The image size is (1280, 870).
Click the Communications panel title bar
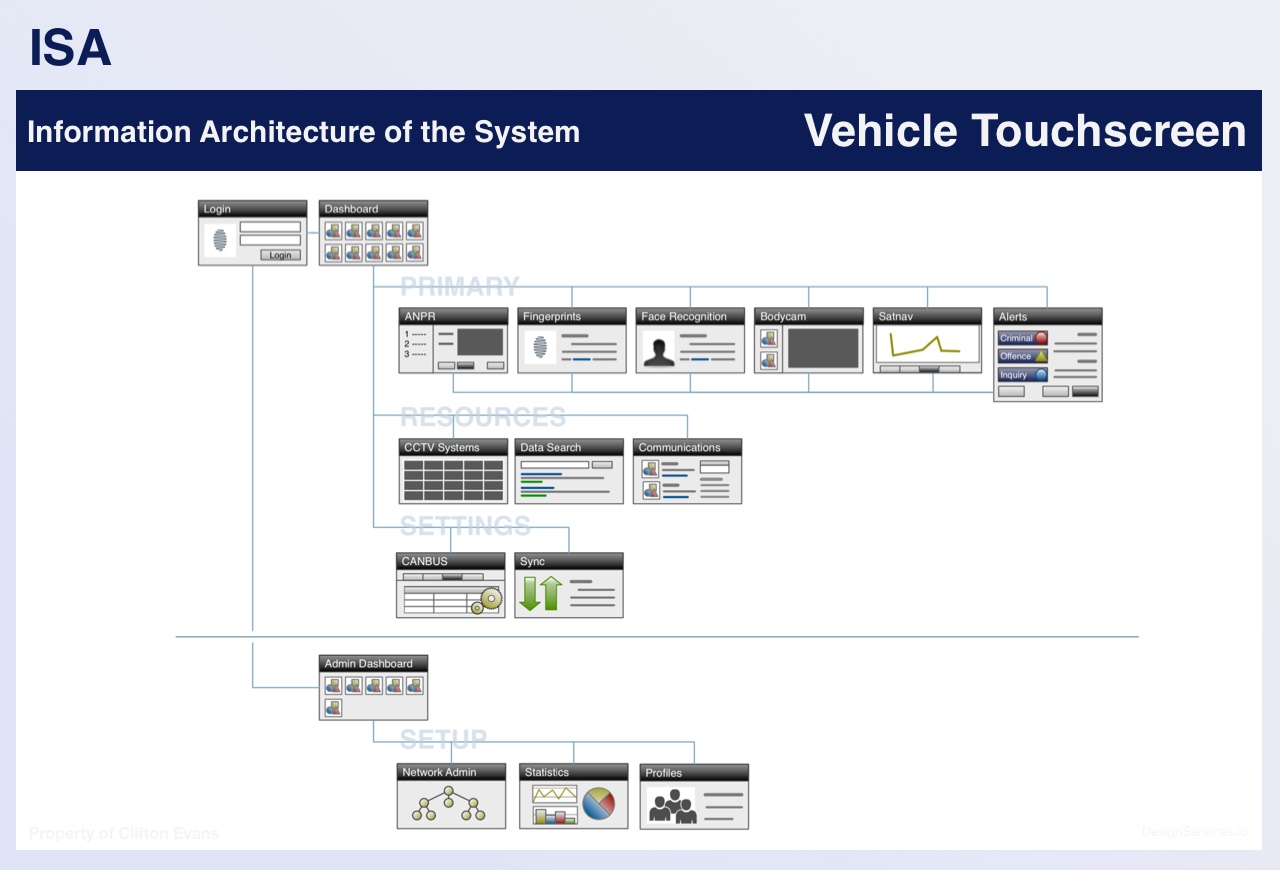687,448
